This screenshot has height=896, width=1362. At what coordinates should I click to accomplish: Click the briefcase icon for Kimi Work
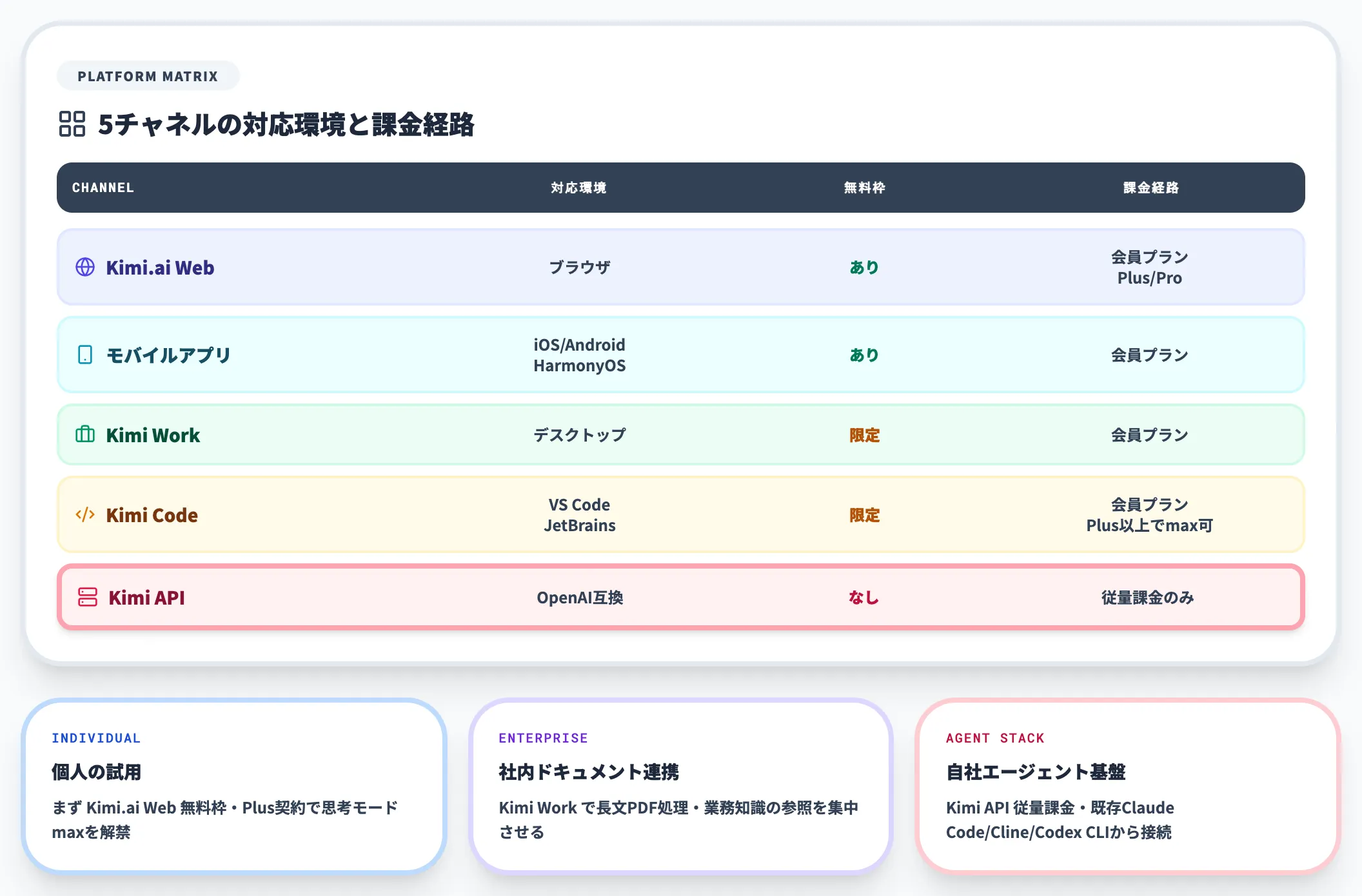click(85, 434)
